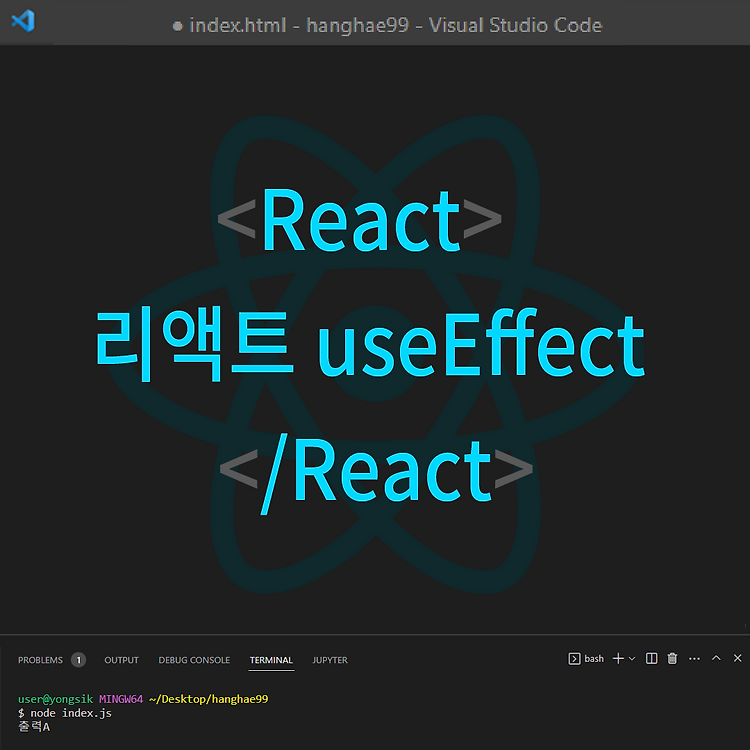Viewport: 750px width, 750px height.
Task: Click the terminal output line '출력A'
Action: click(34, 727)
